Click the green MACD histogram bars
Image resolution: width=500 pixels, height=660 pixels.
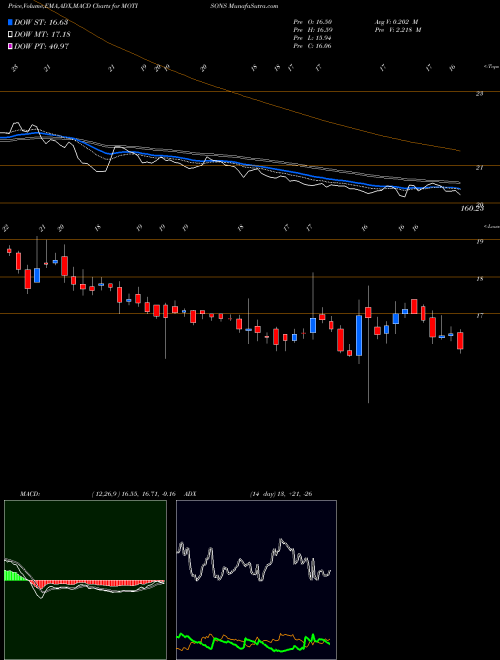(15, 575)
